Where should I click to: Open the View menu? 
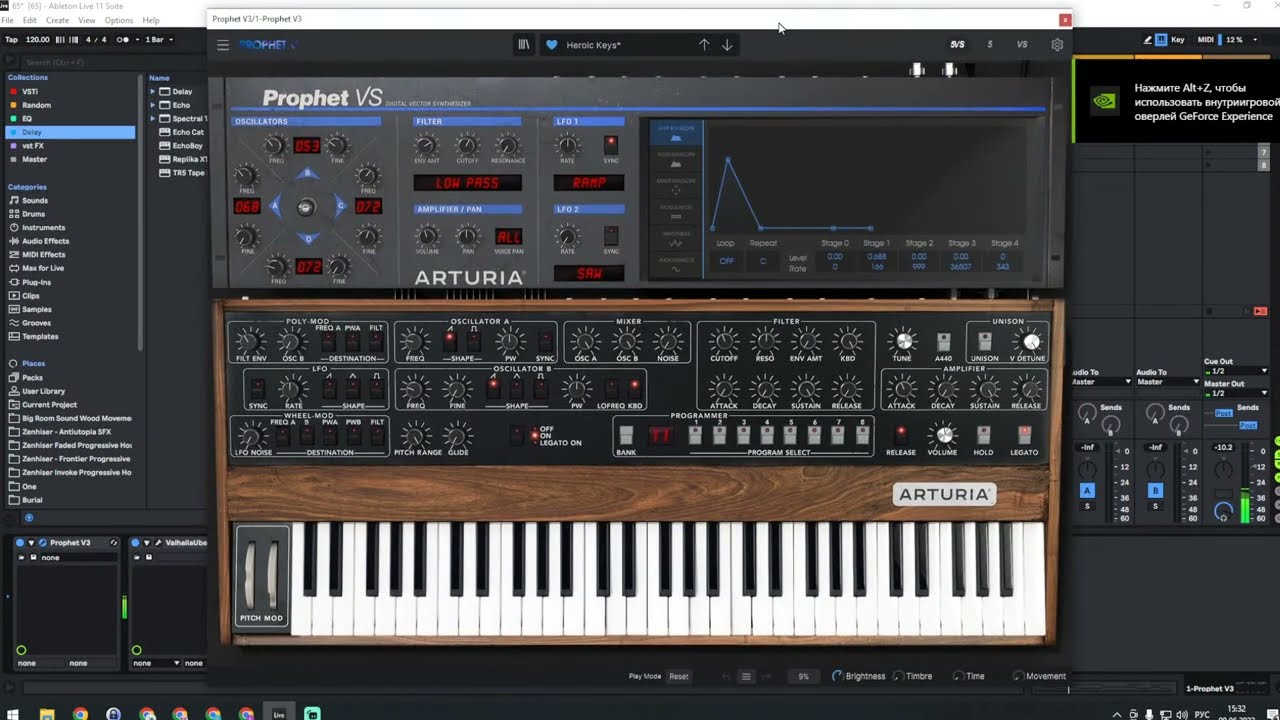click(87, 20)
